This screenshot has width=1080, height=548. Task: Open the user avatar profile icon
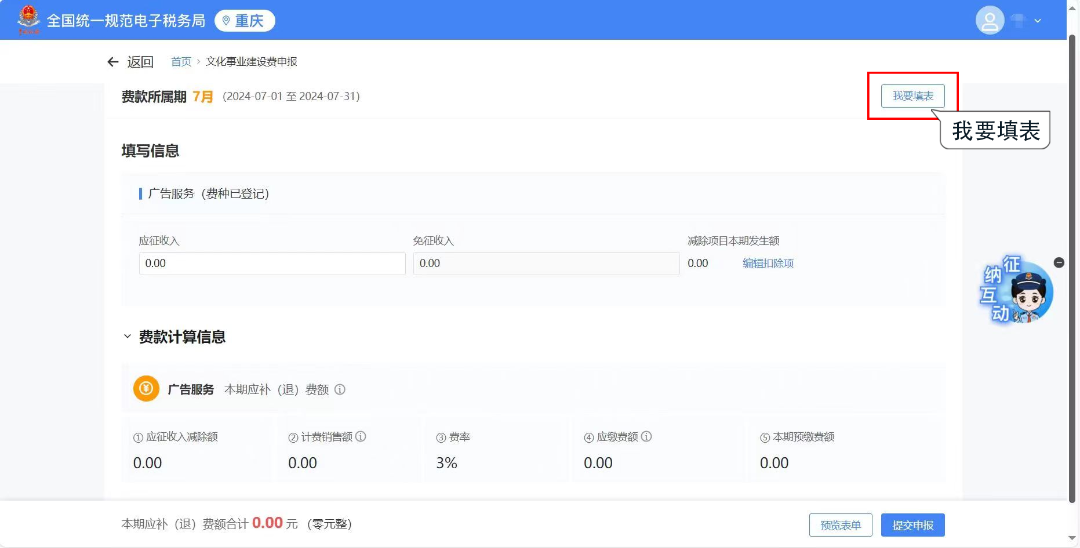[x=989, y=20]
